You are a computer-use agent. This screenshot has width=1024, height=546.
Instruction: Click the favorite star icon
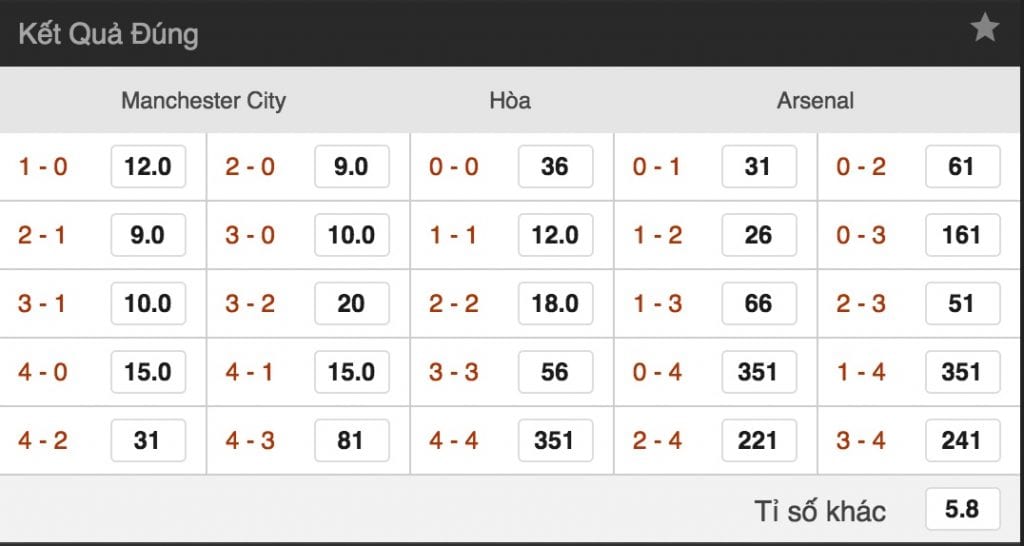[x=985, y=29]
